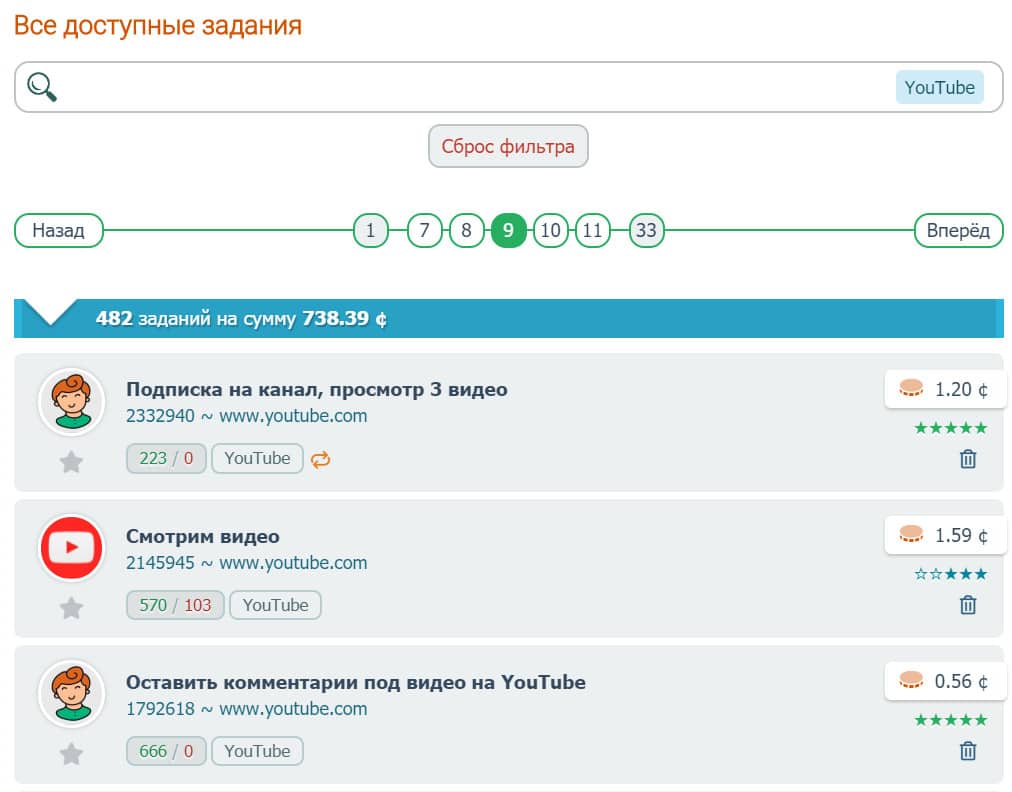Screen dimensions: 1012x792
Task: Click trash icon for 'Оставить комментарии' task
Action: pyautogui.click(x=967, y=751)
